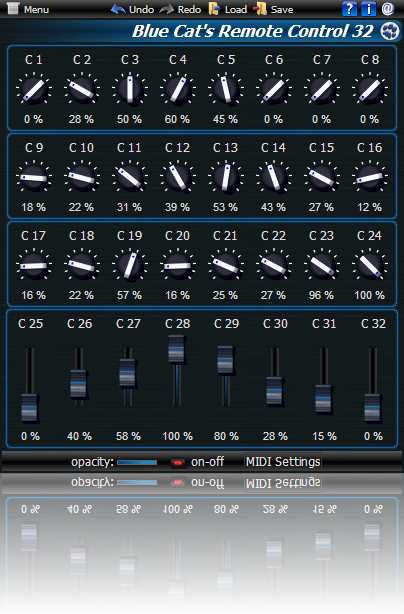Click the @ website icon

click(387, 9)
